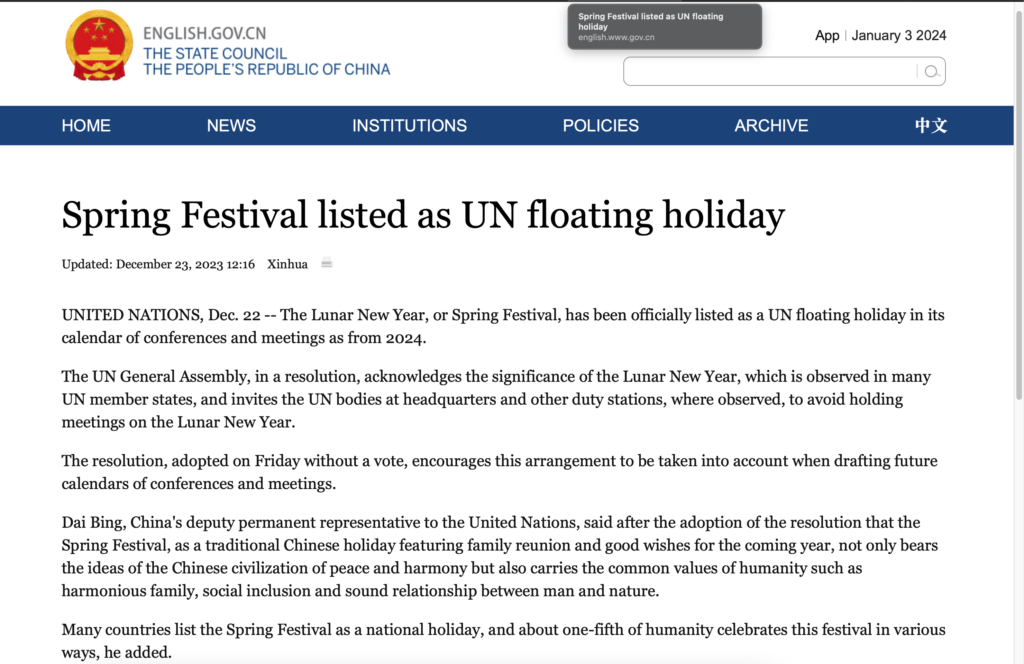
Task: Click the tab preview tooltip card
Action: (x=665, y=27)
